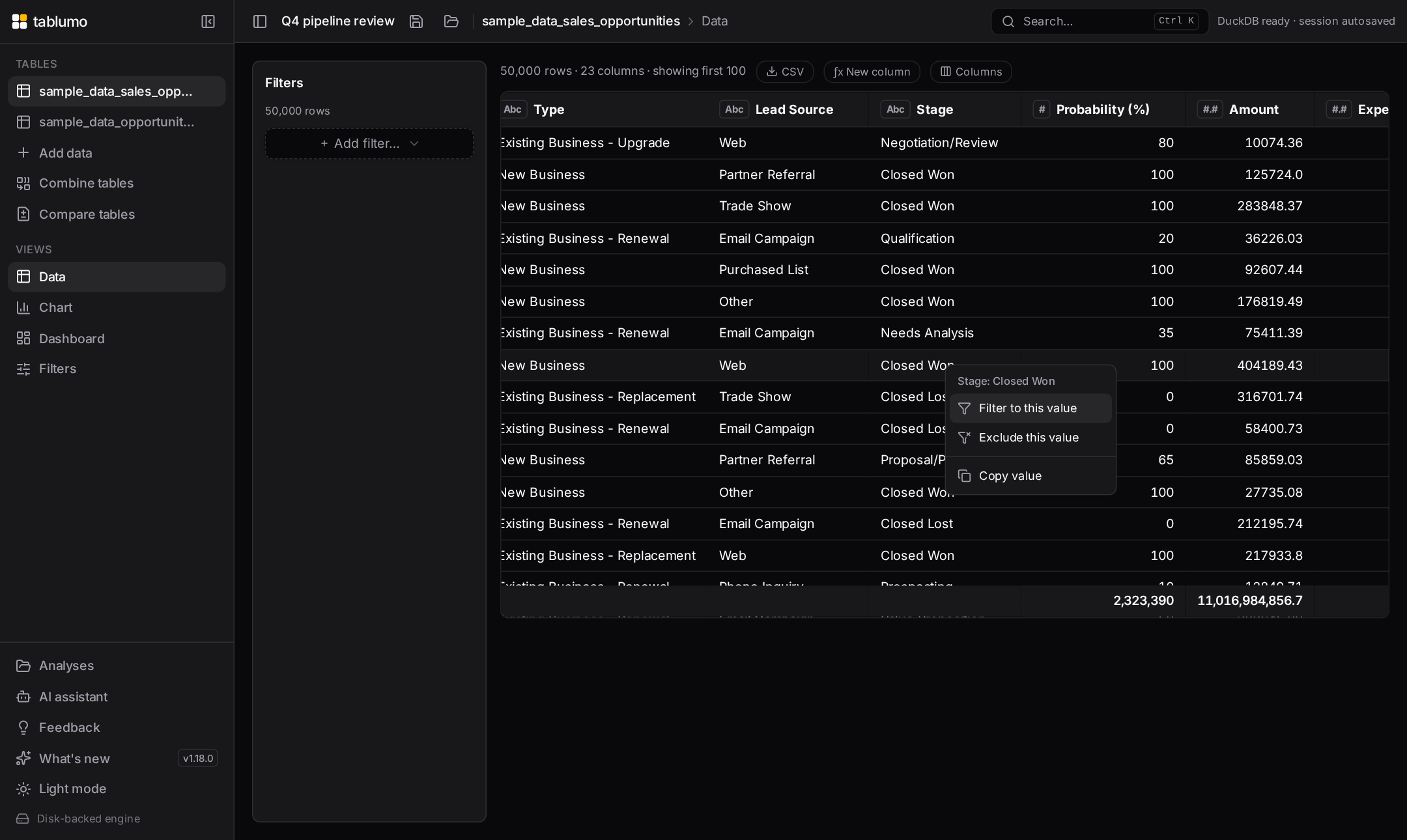Select Copy value in context menu

1030,476
